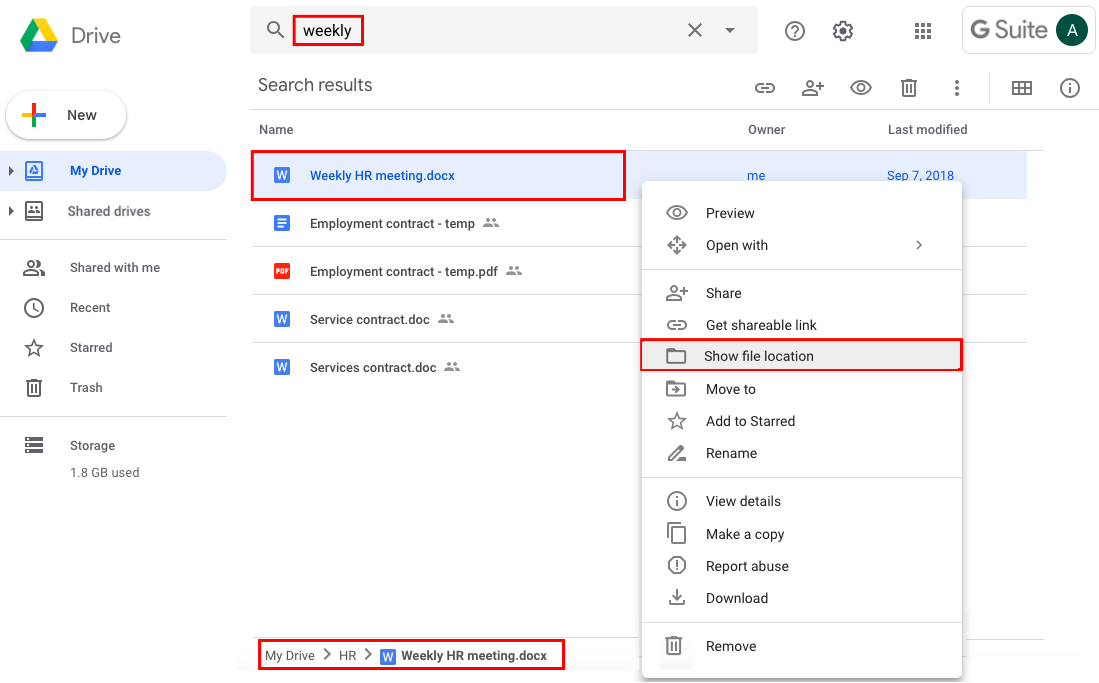Click the PDF icon of Employment contract - temp.pdf
Viewport: 1099px width, 683px height.
tap(282, 271)
